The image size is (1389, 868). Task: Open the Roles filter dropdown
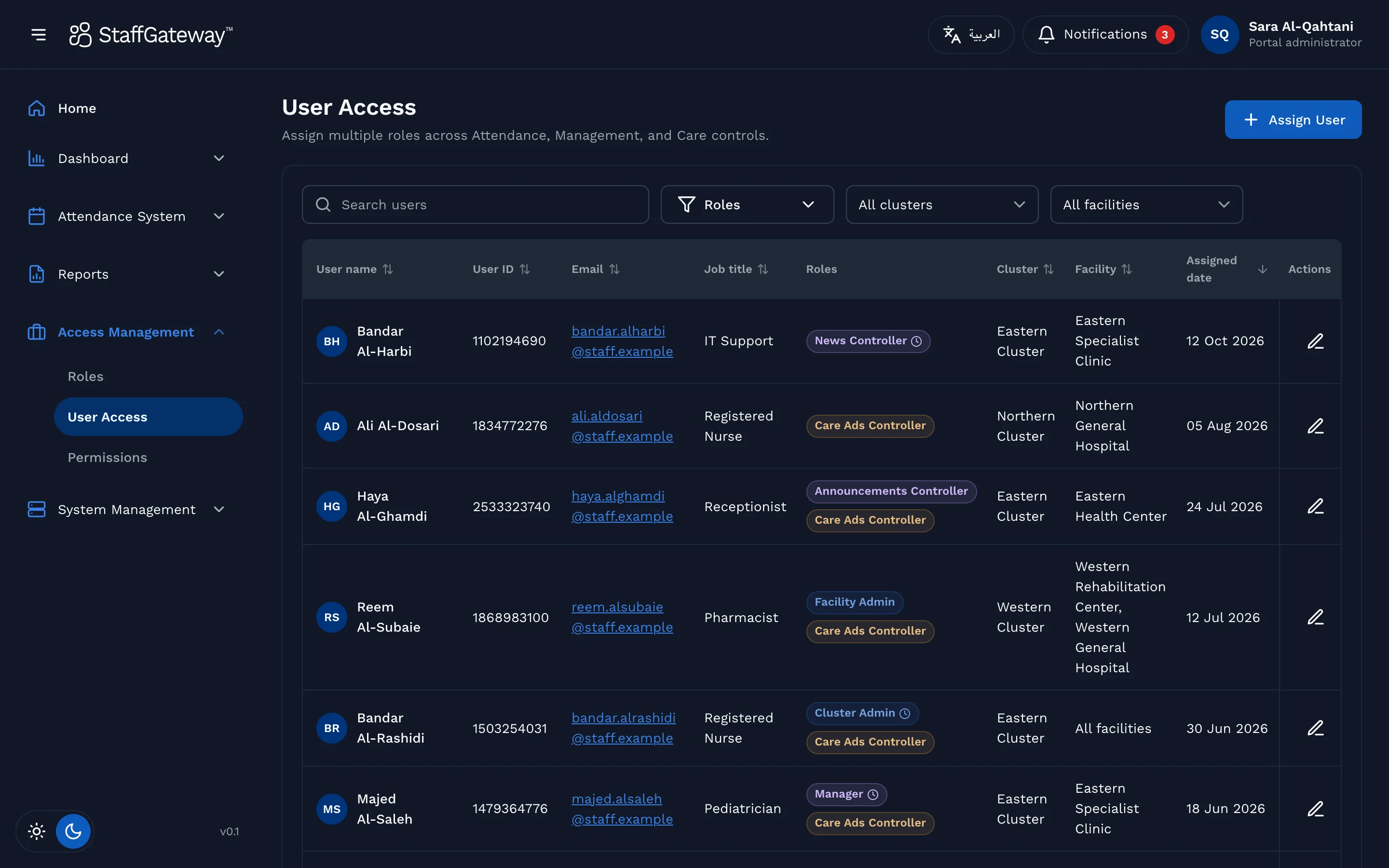coord(747,204)
